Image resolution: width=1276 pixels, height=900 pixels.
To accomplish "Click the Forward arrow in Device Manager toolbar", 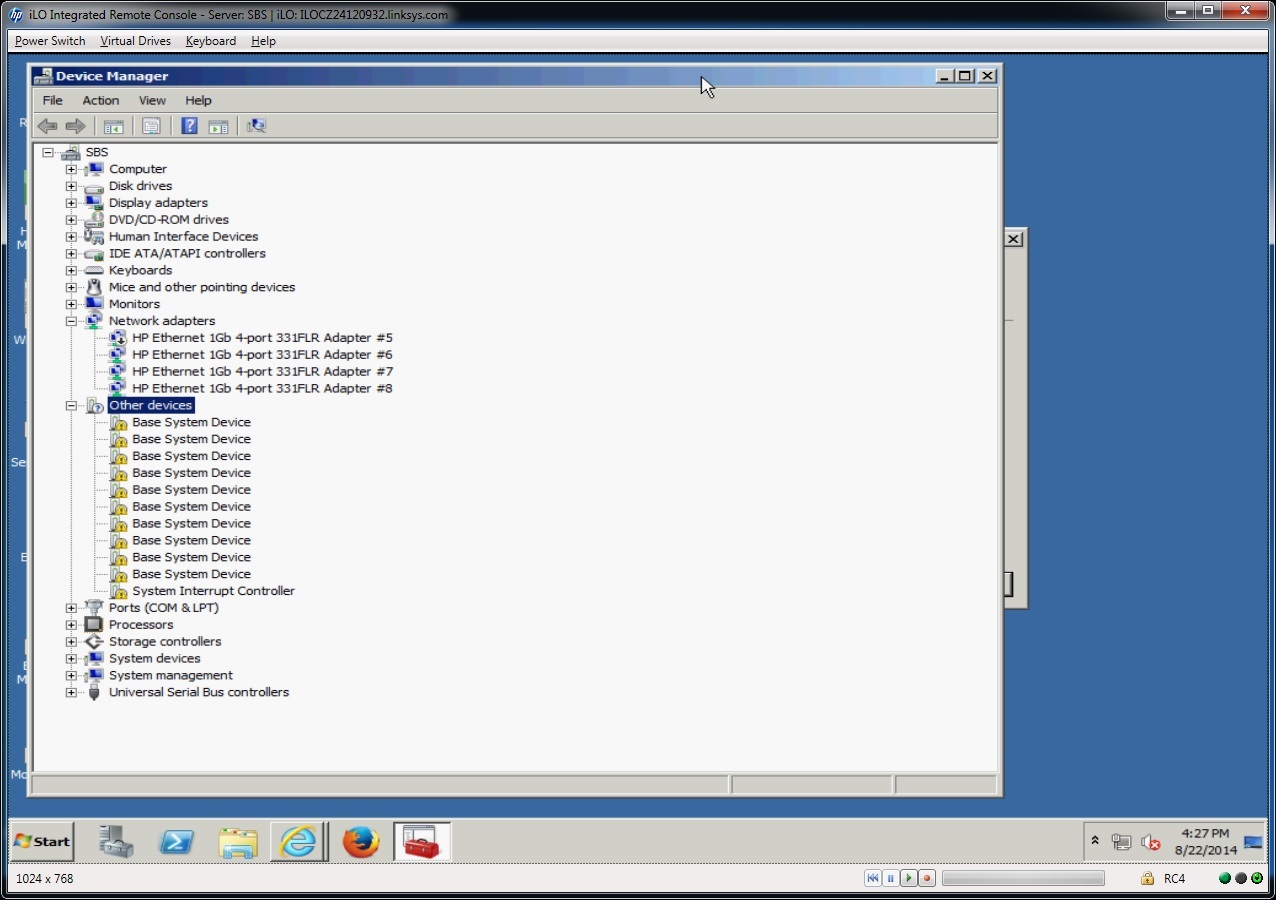I will tap(75, 126).
